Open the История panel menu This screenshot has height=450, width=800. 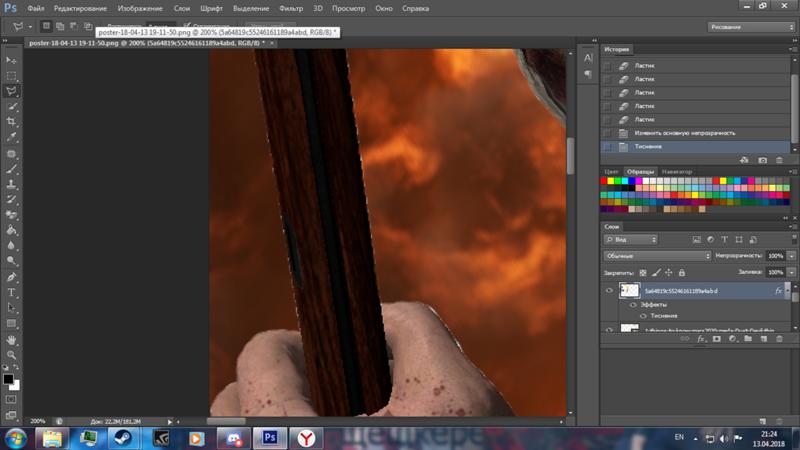pyautogui.click(x=792, y=49)
